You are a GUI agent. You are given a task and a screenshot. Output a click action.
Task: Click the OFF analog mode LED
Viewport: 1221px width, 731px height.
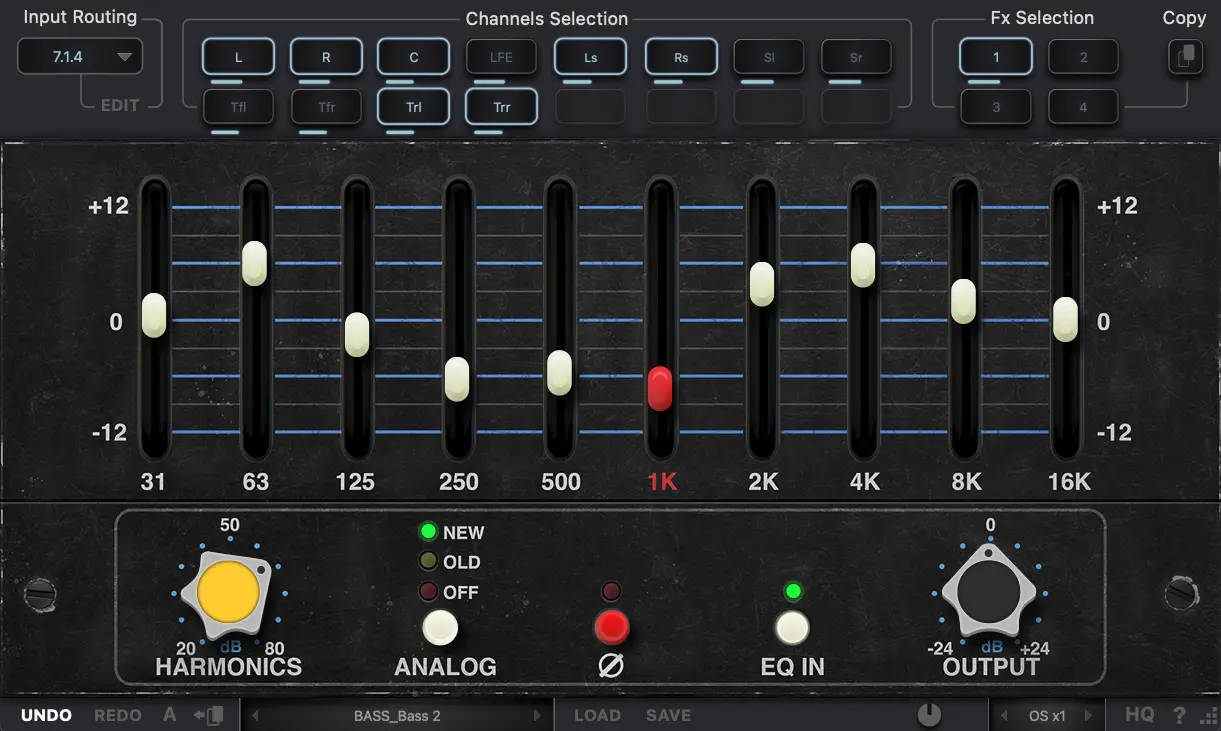pyautogui.click(x=429, y=591)
